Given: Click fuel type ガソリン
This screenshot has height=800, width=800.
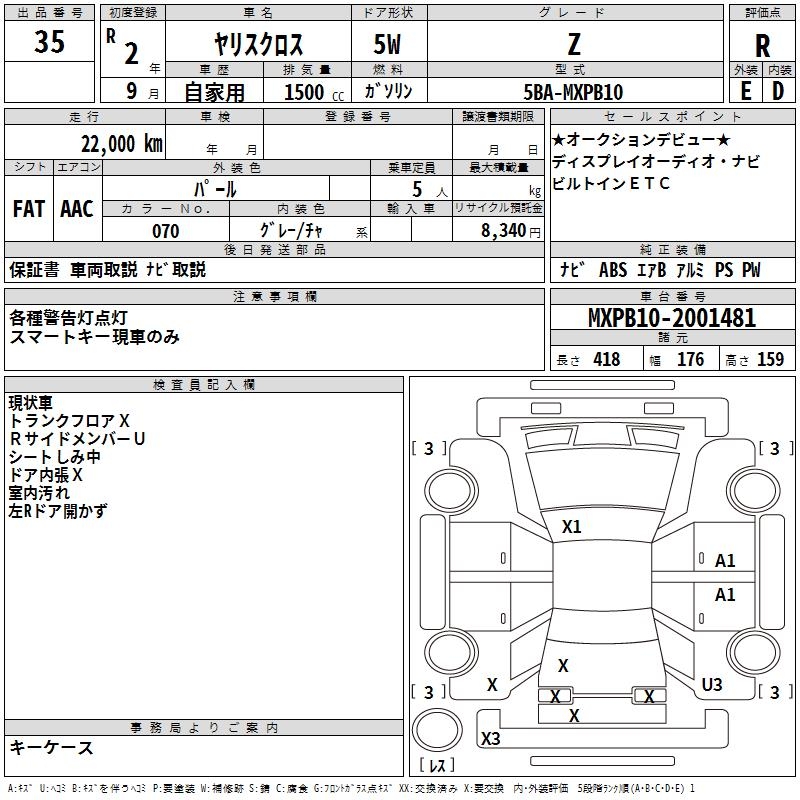Looking at the screenshot, I should [388, 91].
